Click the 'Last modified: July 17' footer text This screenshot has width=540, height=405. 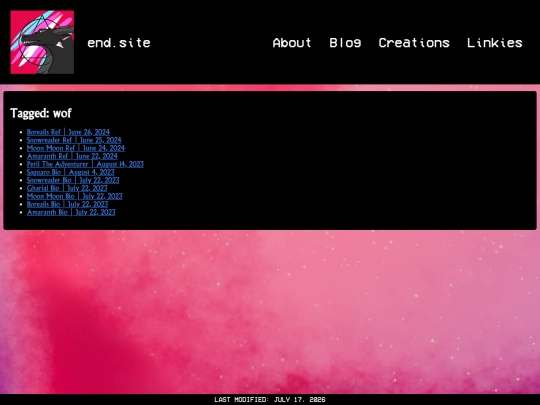pos(270,399)
